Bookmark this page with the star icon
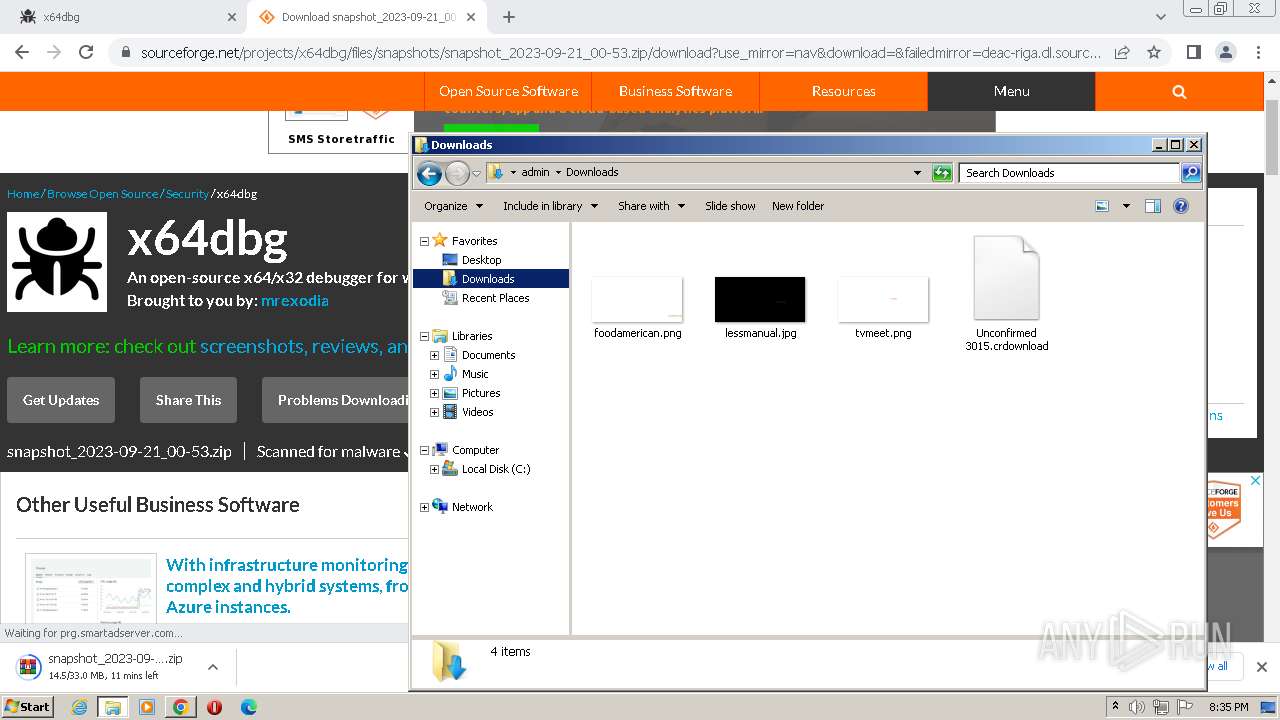 (1154, 52)
